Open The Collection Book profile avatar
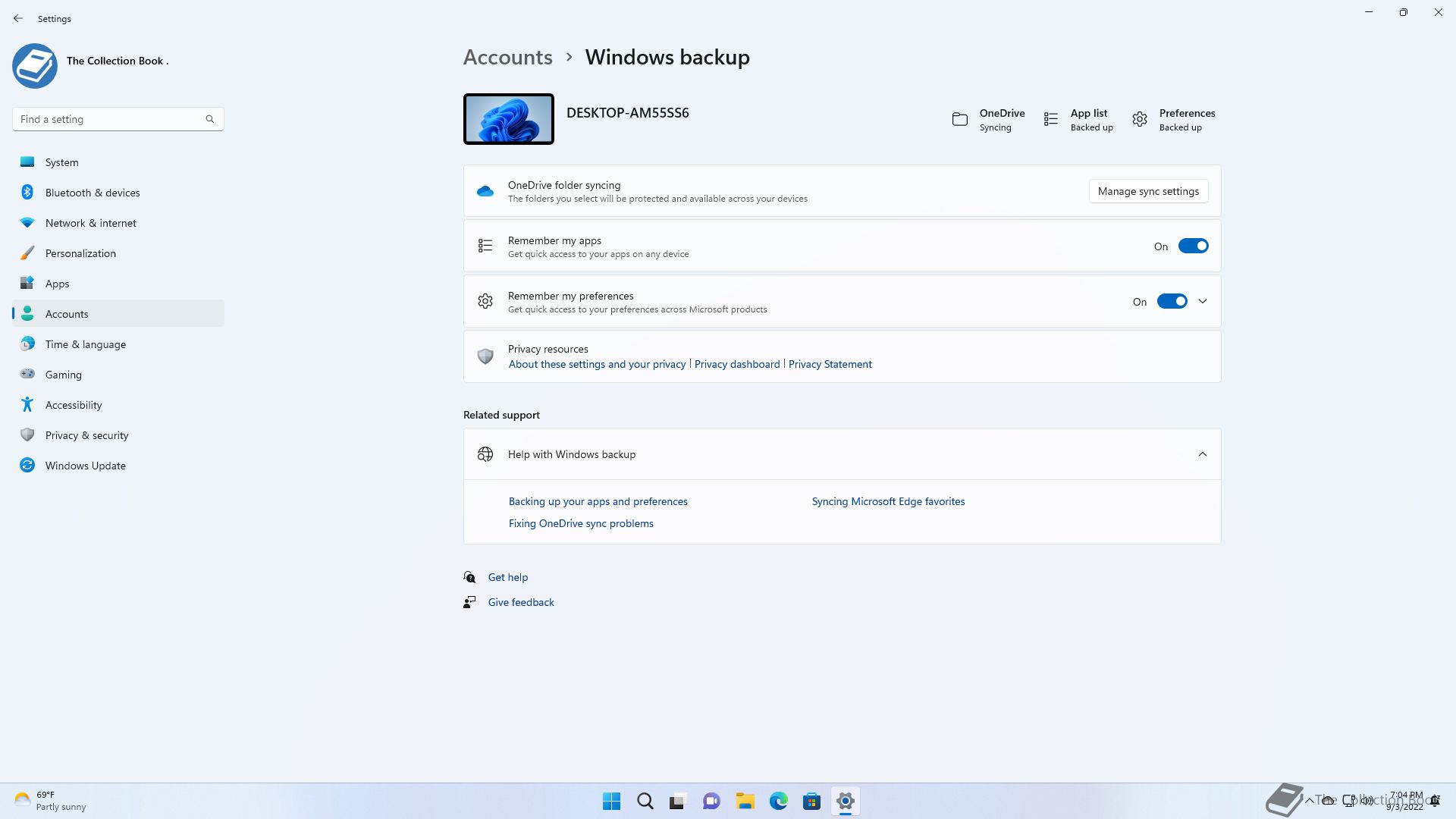Screen dimensions: 1456x819 pos(35,66)
